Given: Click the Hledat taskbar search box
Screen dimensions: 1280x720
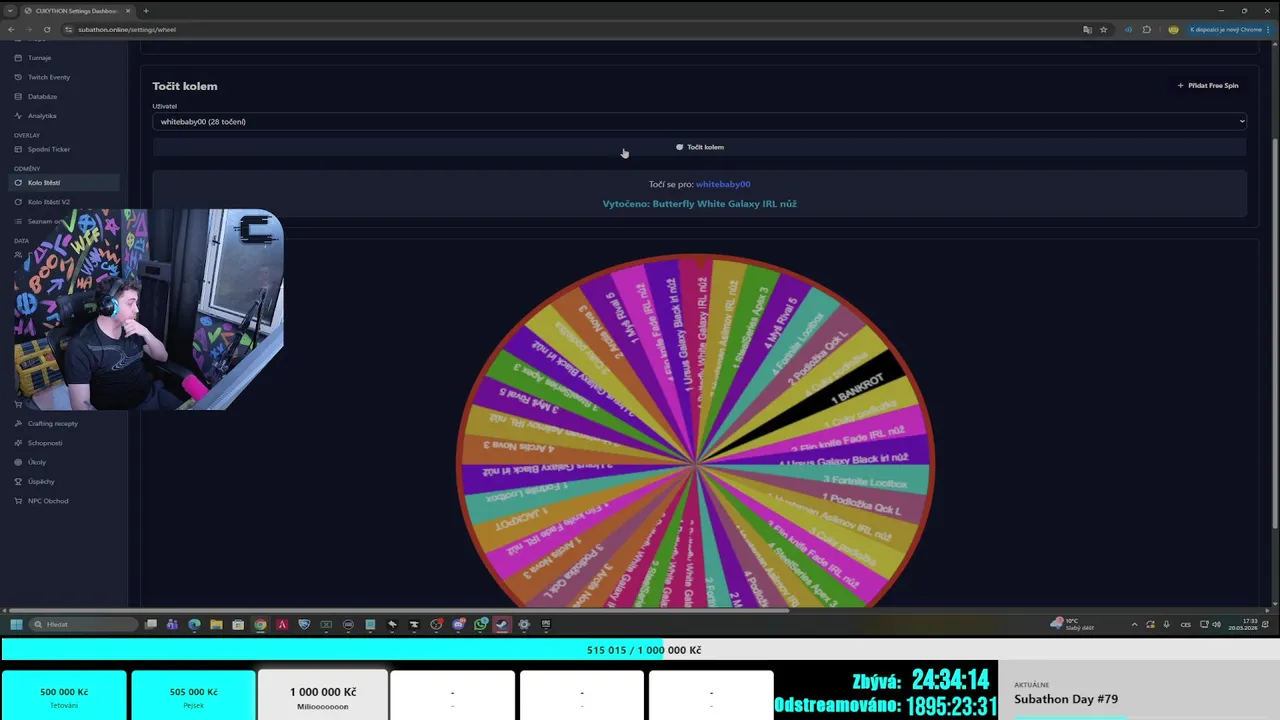Looking at the screenshot, I should pyautogui.click(x=84, y=624).
